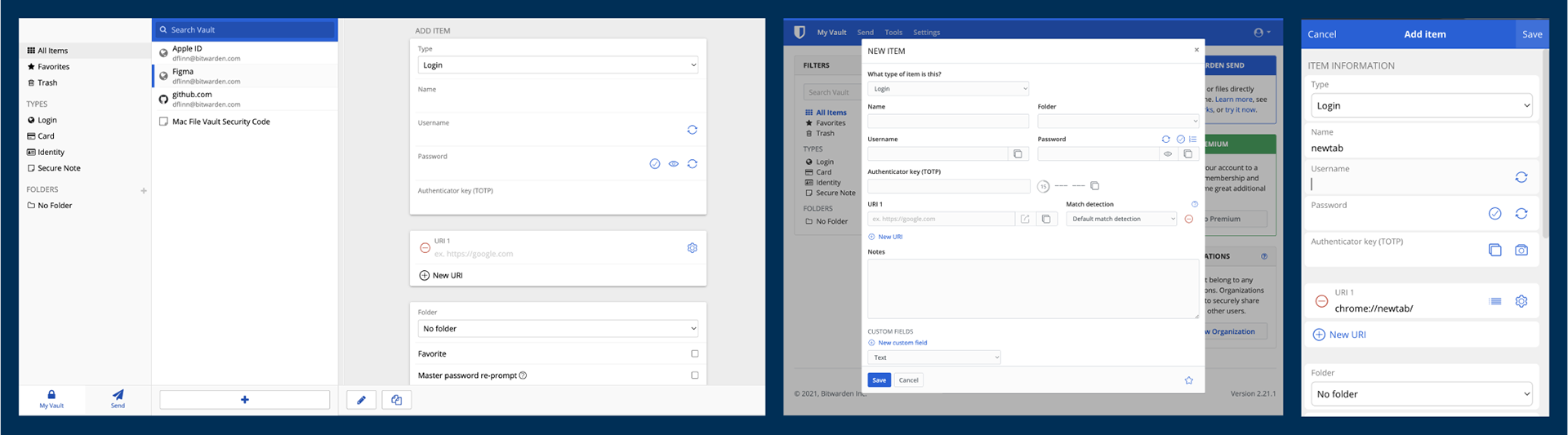The image size is (1568, 435).
Task: Open the Folder dropdown in desktop app
Action: [x=558, y=329]
